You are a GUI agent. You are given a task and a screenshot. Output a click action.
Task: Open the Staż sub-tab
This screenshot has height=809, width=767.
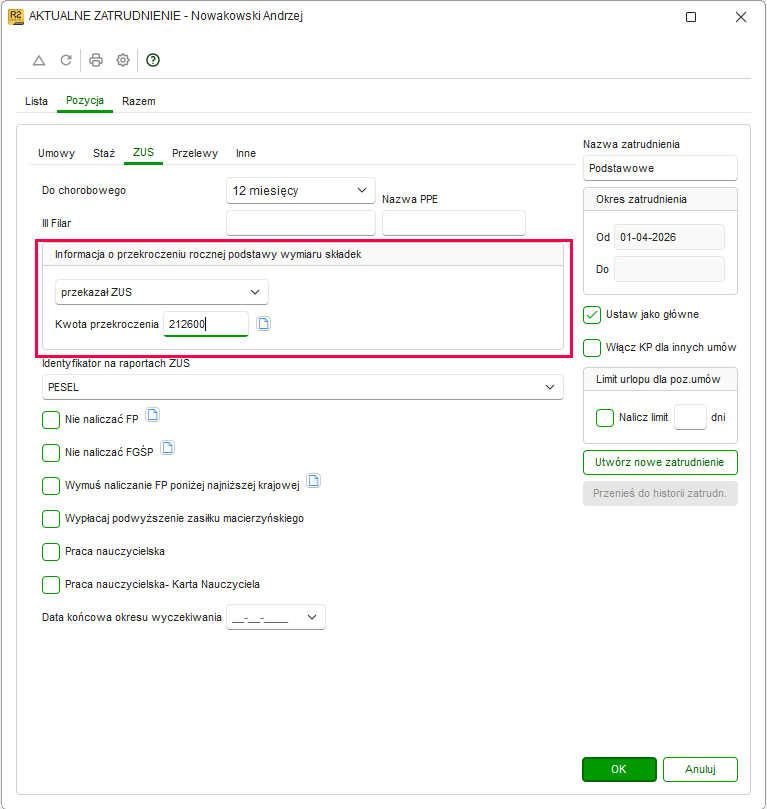(x=104, y=153)
